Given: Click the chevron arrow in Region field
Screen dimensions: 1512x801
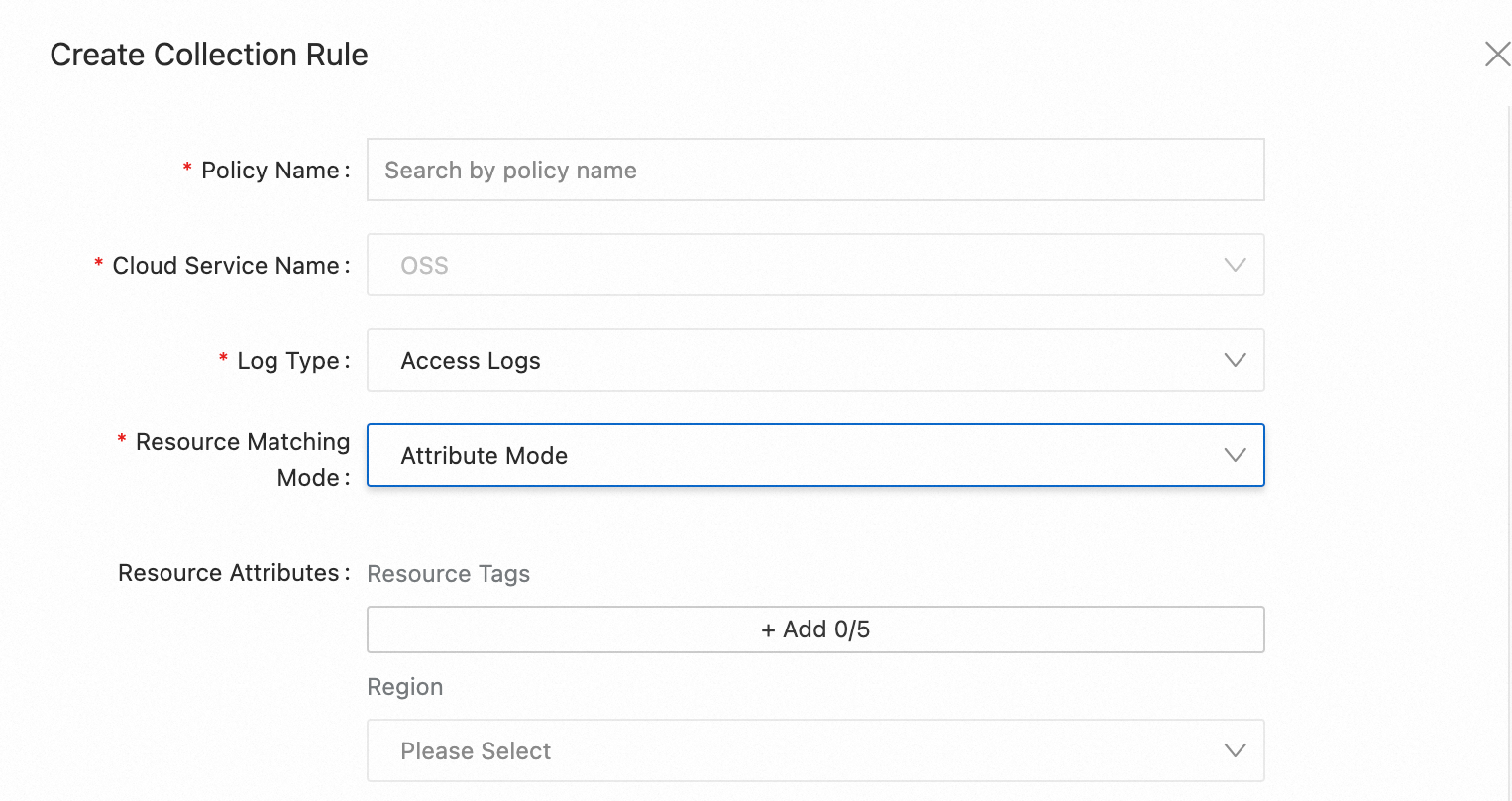Looking at the screenshot, I should click(1235, 750).
